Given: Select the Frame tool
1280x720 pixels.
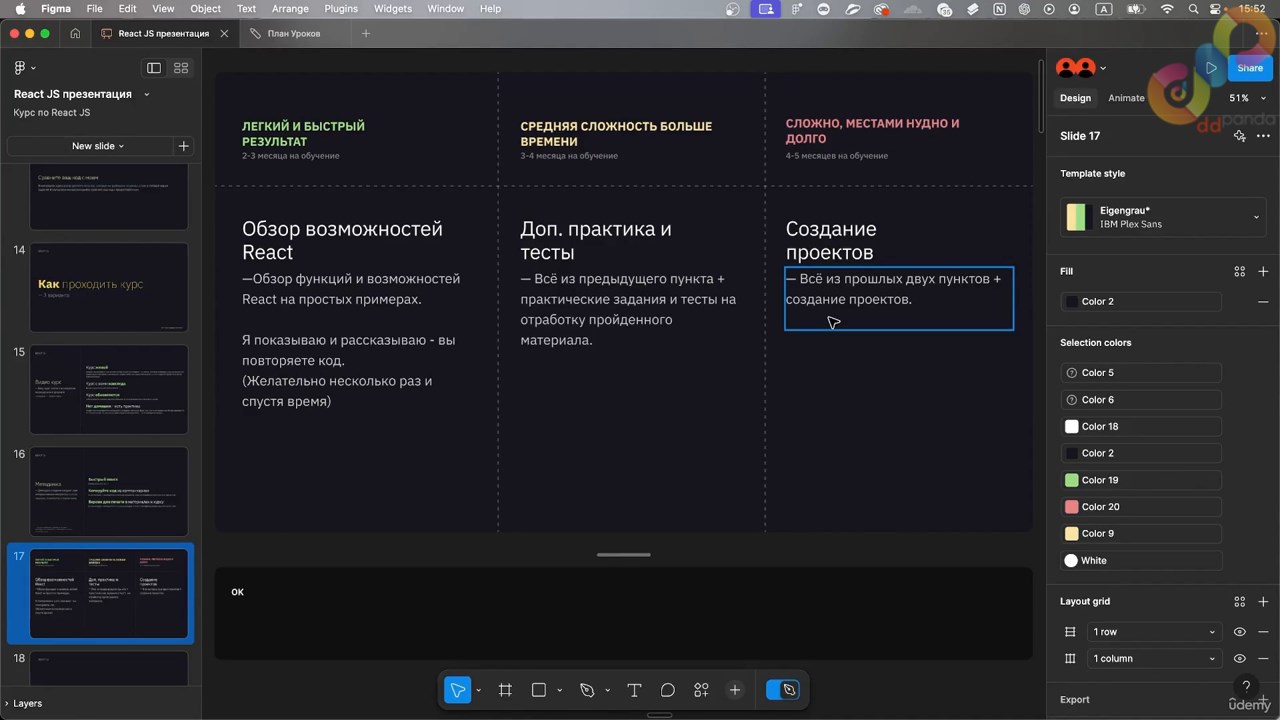Looking at the screenshot, I should pos(505,690).
